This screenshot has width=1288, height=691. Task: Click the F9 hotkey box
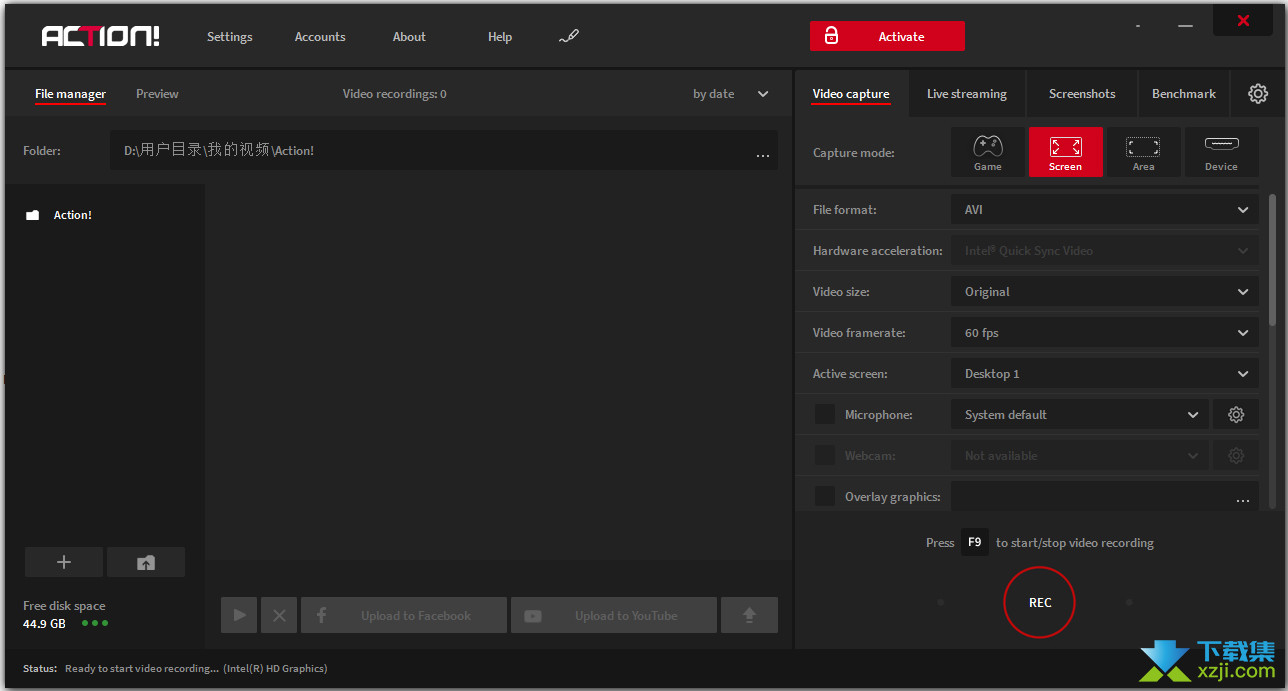[974, 542]
